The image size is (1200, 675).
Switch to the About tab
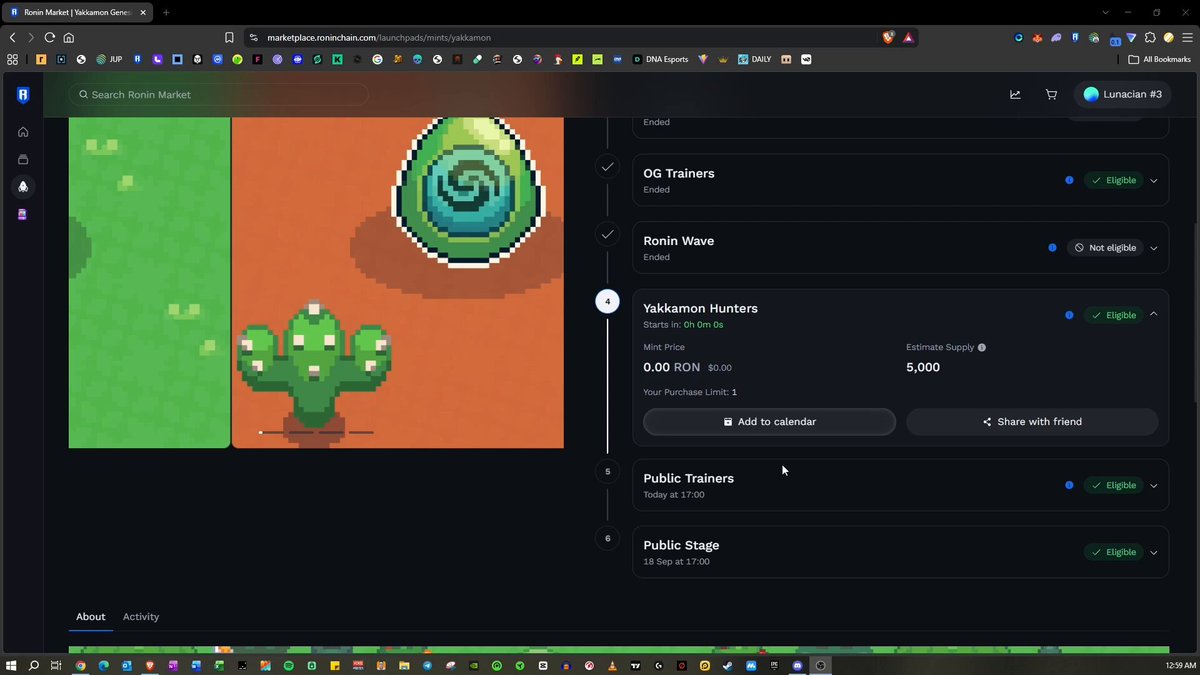pos(90,617)
